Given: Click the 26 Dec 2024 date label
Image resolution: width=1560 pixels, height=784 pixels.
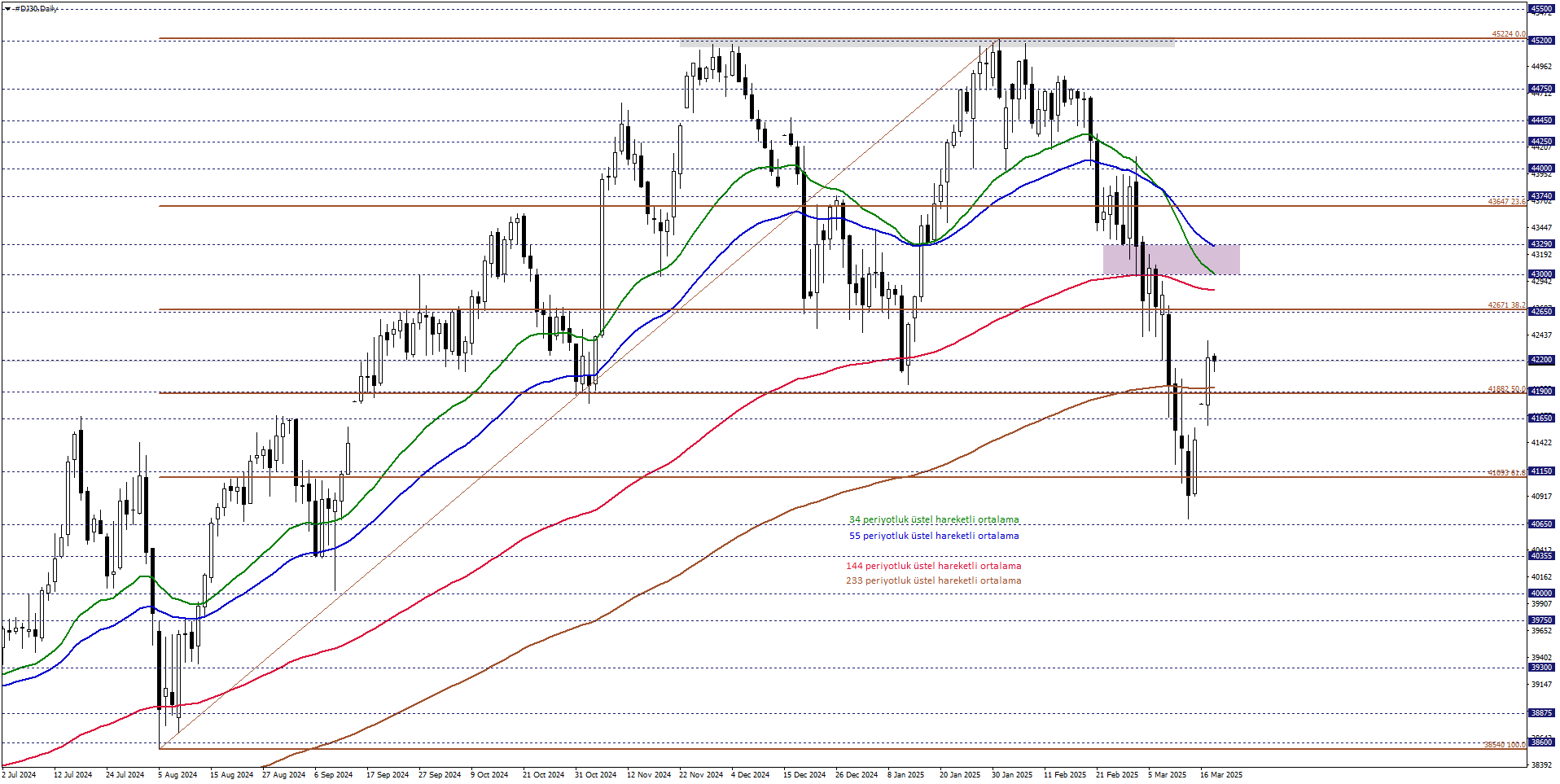Looking at the screenshot, I should [x=857, y=775].
